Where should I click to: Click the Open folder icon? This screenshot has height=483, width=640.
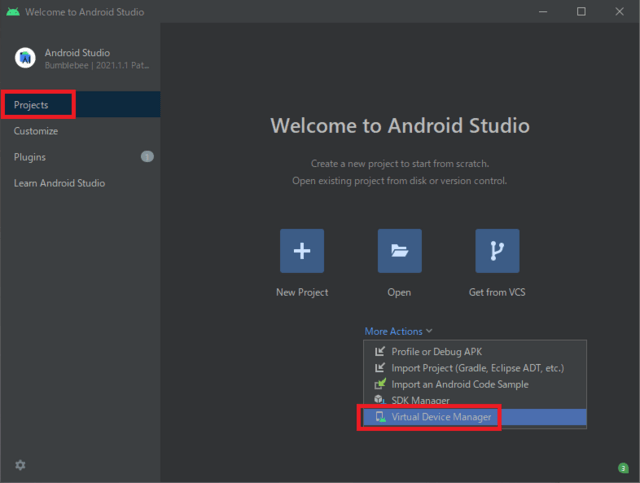(399, 251)
